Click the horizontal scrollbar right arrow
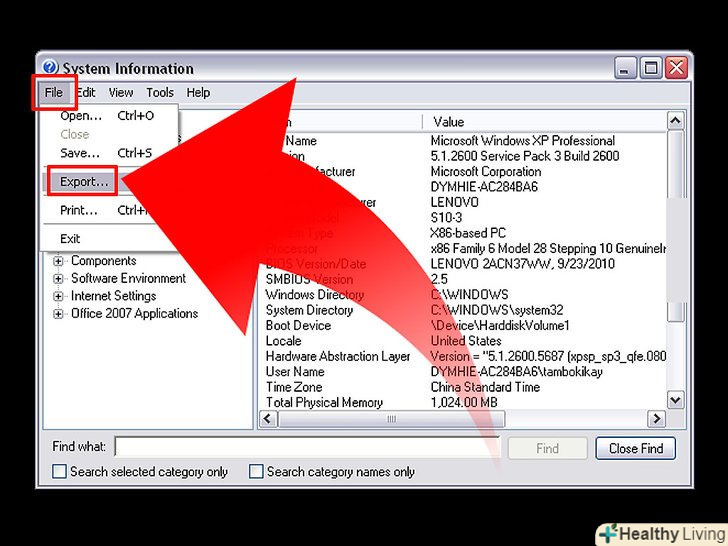 click(656, 419)
